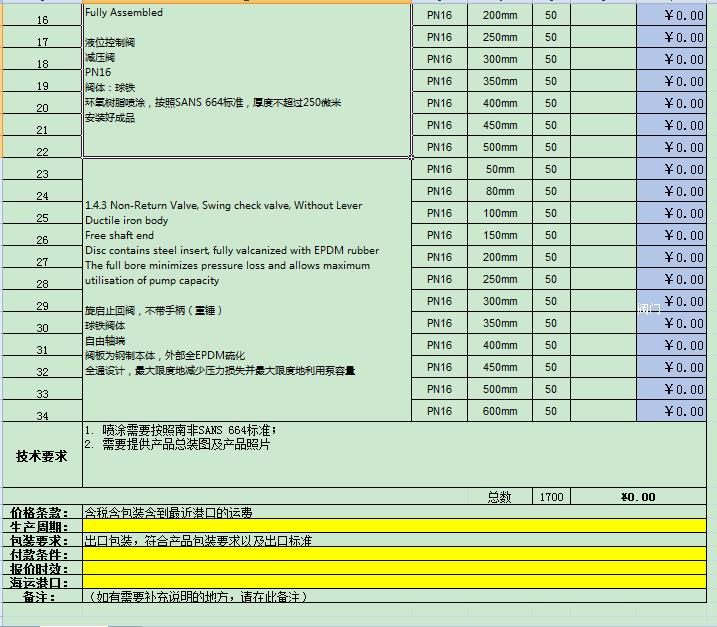Click the 50mm size cell
717x627 pixels.
(499, 169)
